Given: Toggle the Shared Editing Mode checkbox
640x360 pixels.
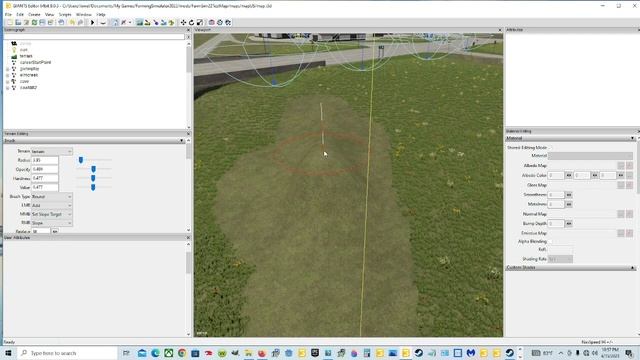Looking at the screenshot, I should coord(551,147).
